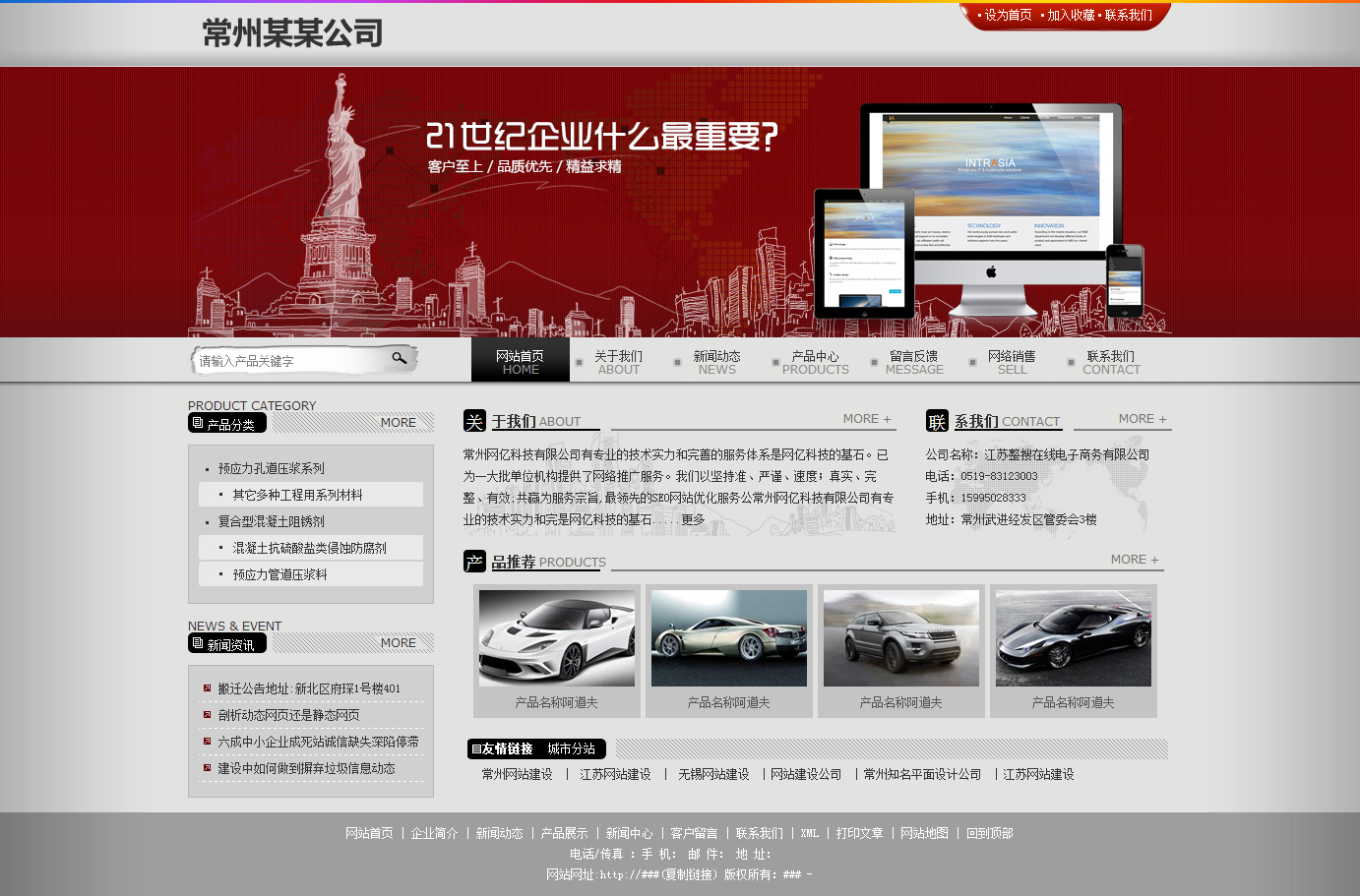This screenshot has width=1360, height=896.
Task: Open the 产品中心 PRODUCTS menu item
Action: click(815, 362)
